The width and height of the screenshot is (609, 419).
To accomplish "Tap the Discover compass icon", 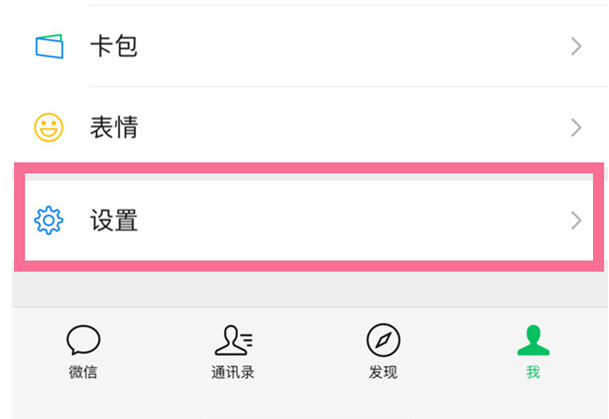I will coord(383,341).
